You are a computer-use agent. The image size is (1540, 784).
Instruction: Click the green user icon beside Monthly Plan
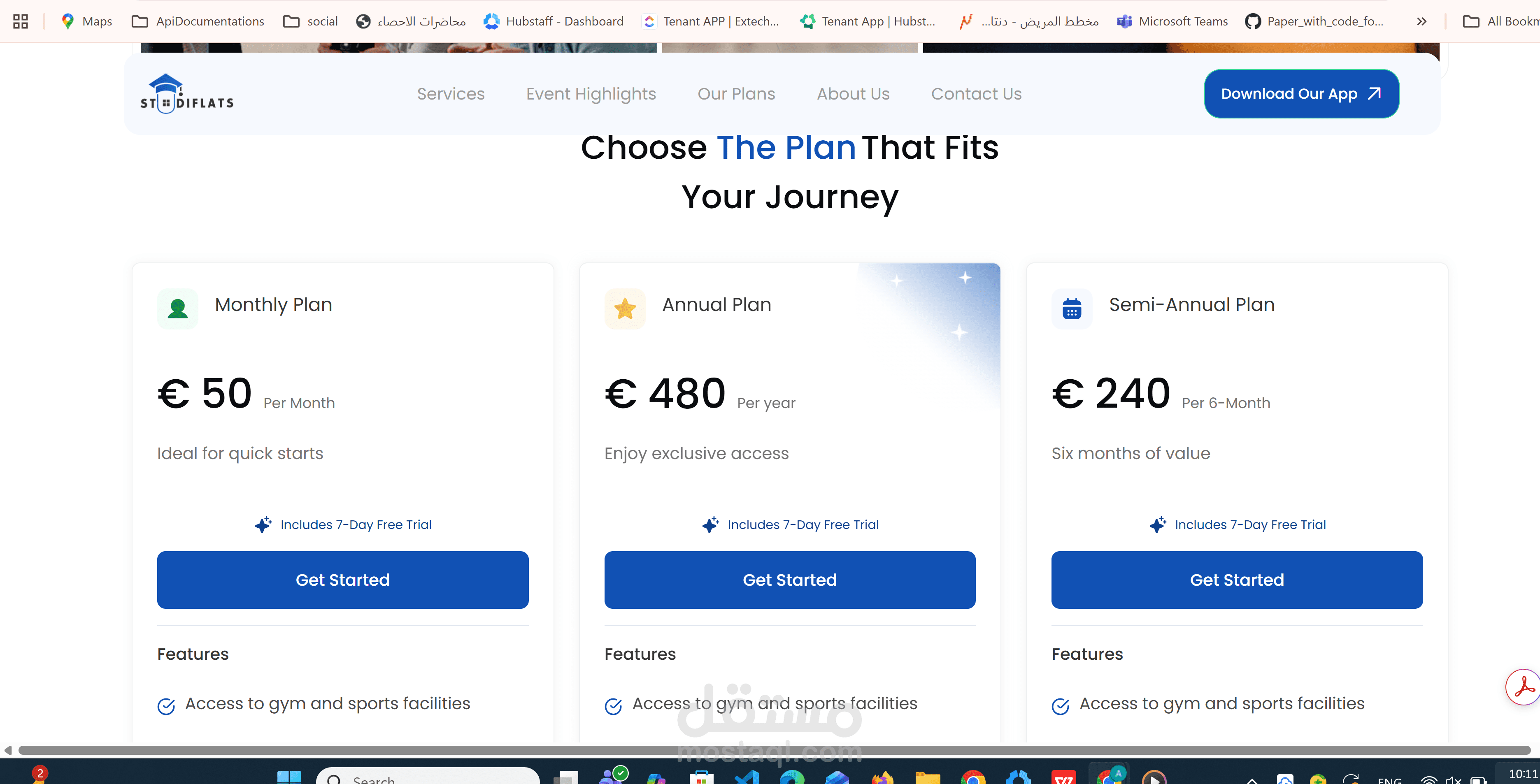click(177, 308)
